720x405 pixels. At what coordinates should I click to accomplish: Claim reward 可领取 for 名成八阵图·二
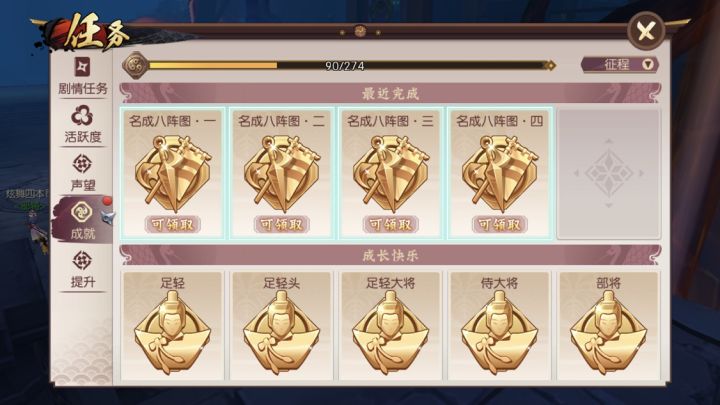[x=281, y=224]
